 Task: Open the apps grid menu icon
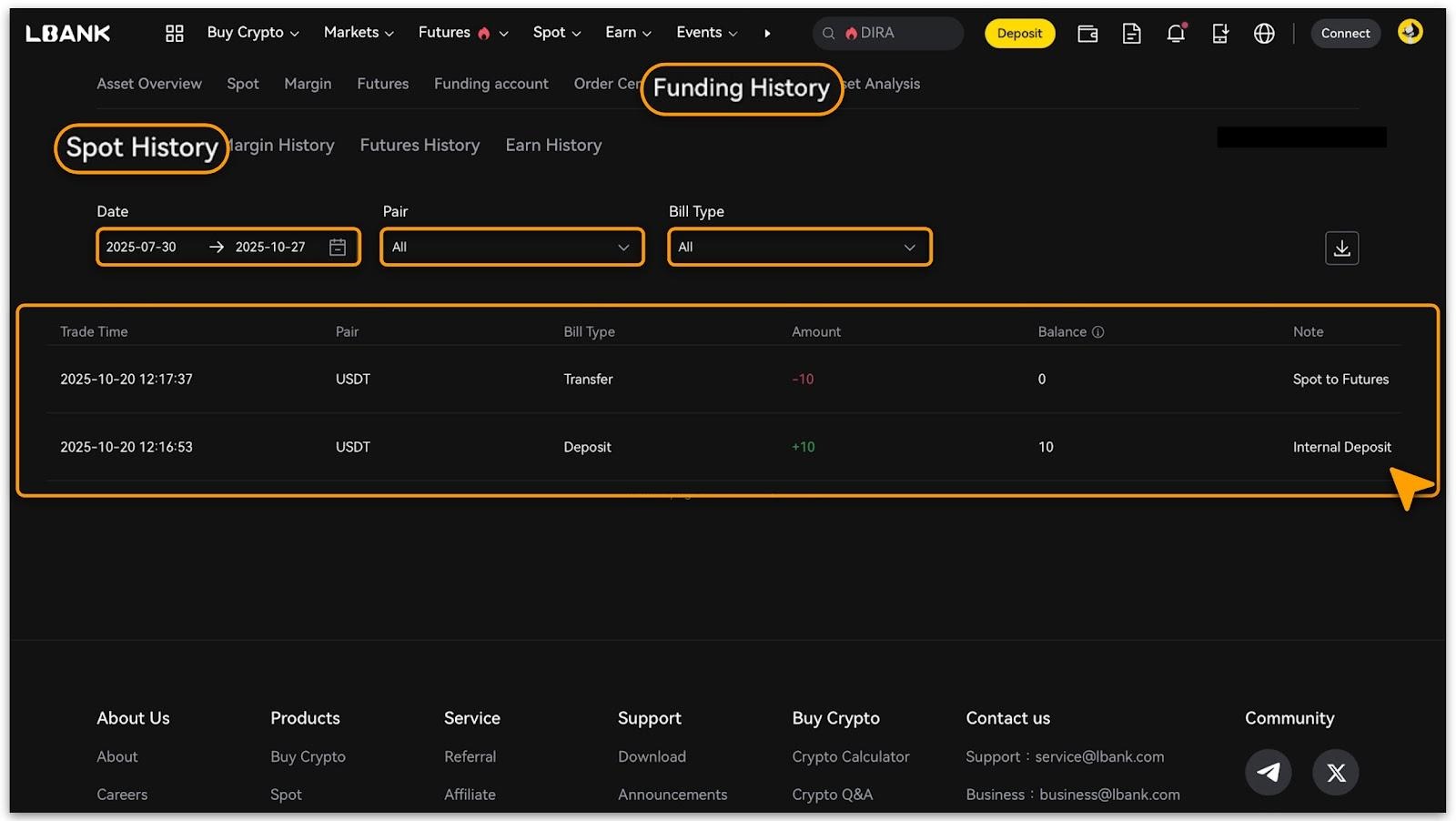[x=174, y=34]
